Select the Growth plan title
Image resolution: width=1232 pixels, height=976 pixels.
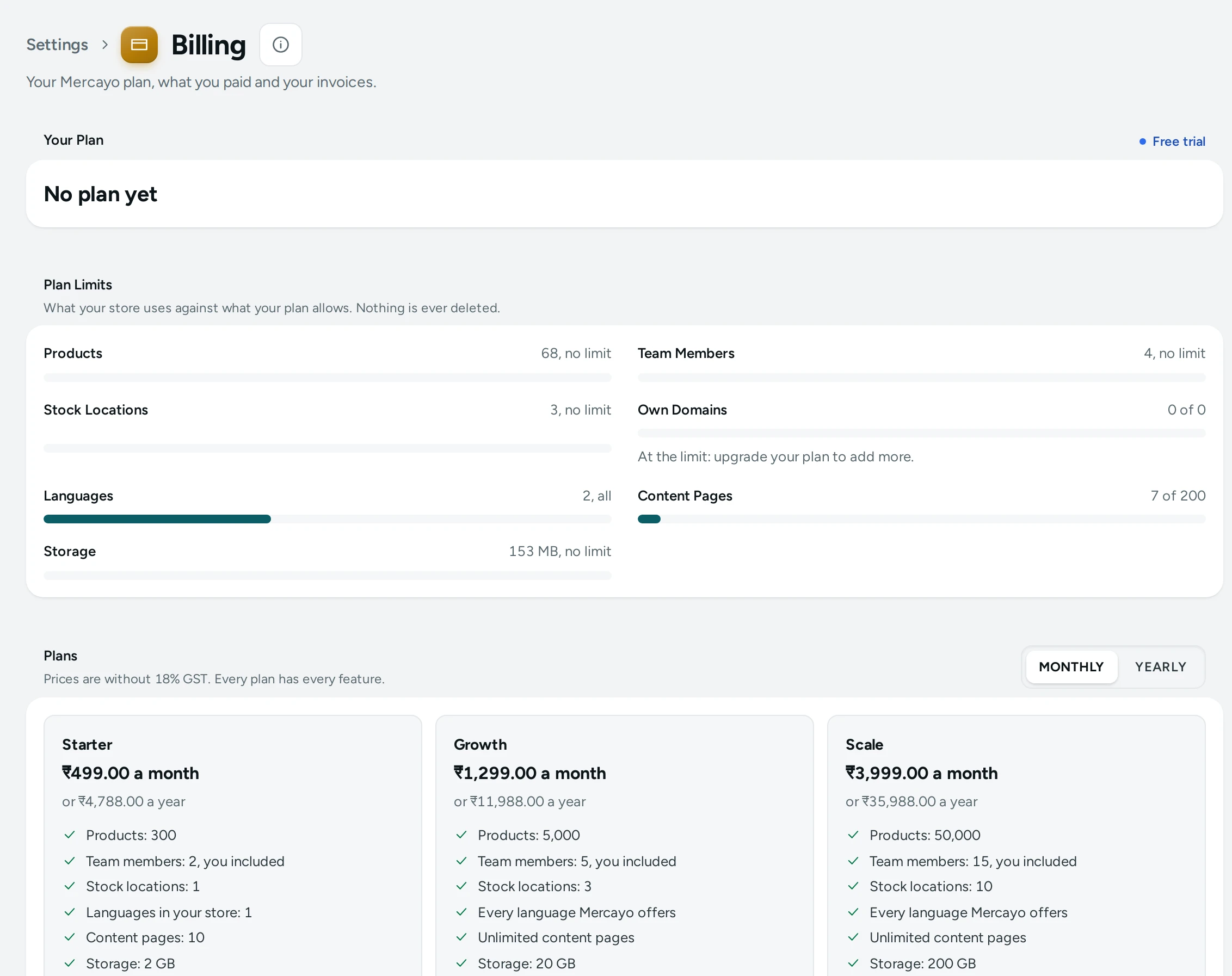480,745
